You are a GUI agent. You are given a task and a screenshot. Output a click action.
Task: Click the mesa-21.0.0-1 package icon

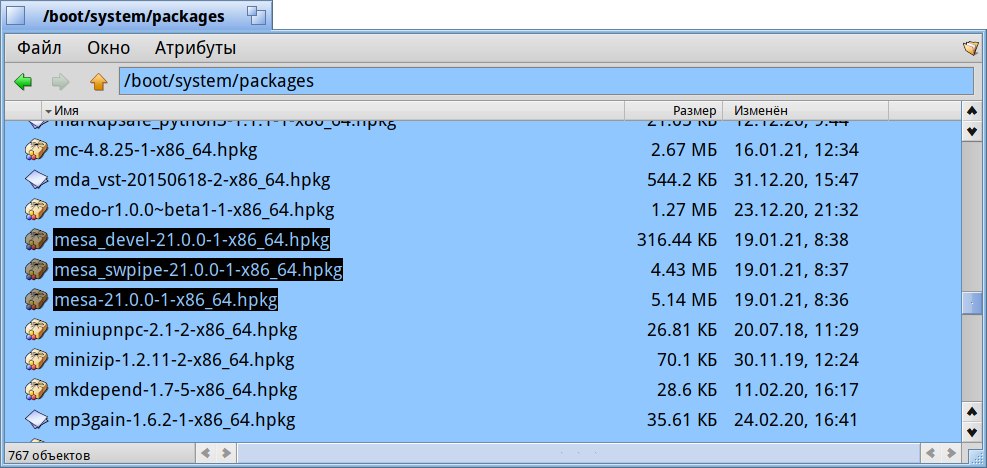click(x=37, y=299)
